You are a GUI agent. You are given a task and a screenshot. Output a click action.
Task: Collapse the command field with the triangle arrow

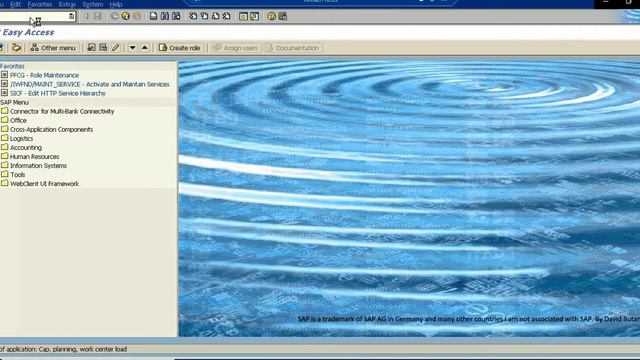pyautogui.click(x=86, y=16)
